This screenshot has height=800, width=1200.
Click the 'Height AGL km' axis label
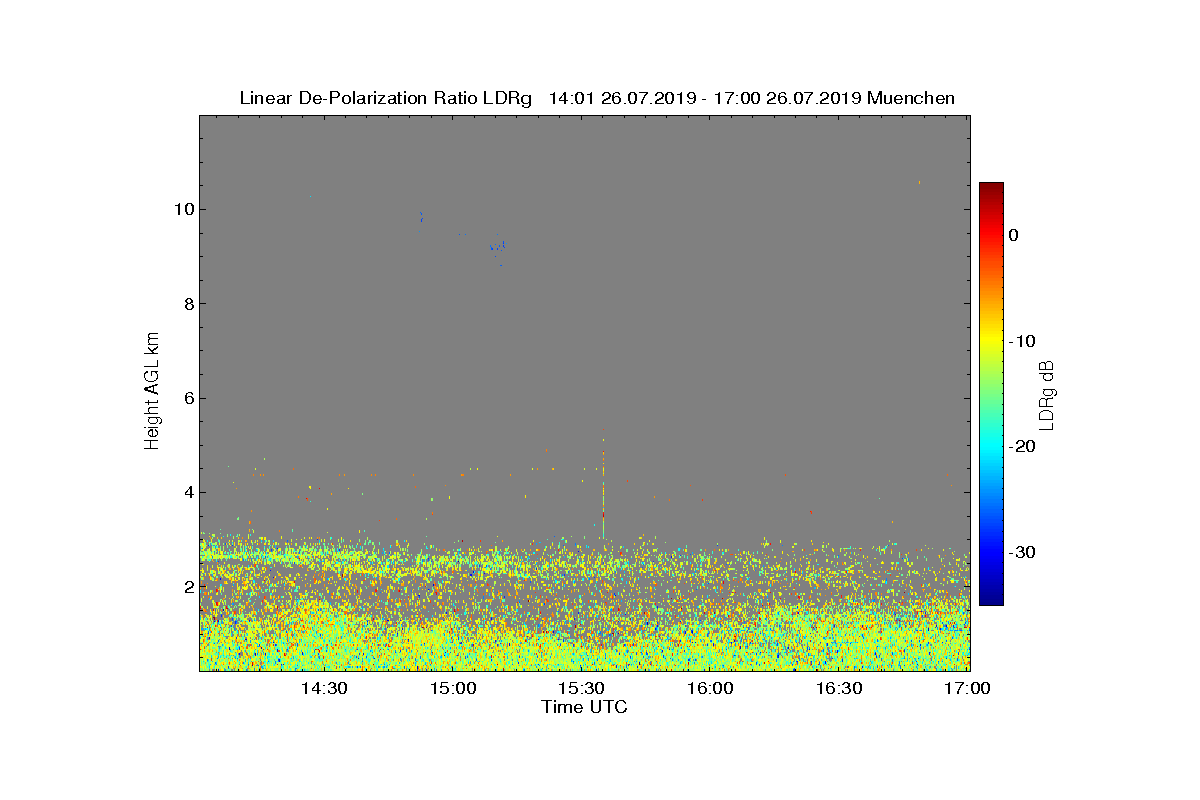click(152, 392)
